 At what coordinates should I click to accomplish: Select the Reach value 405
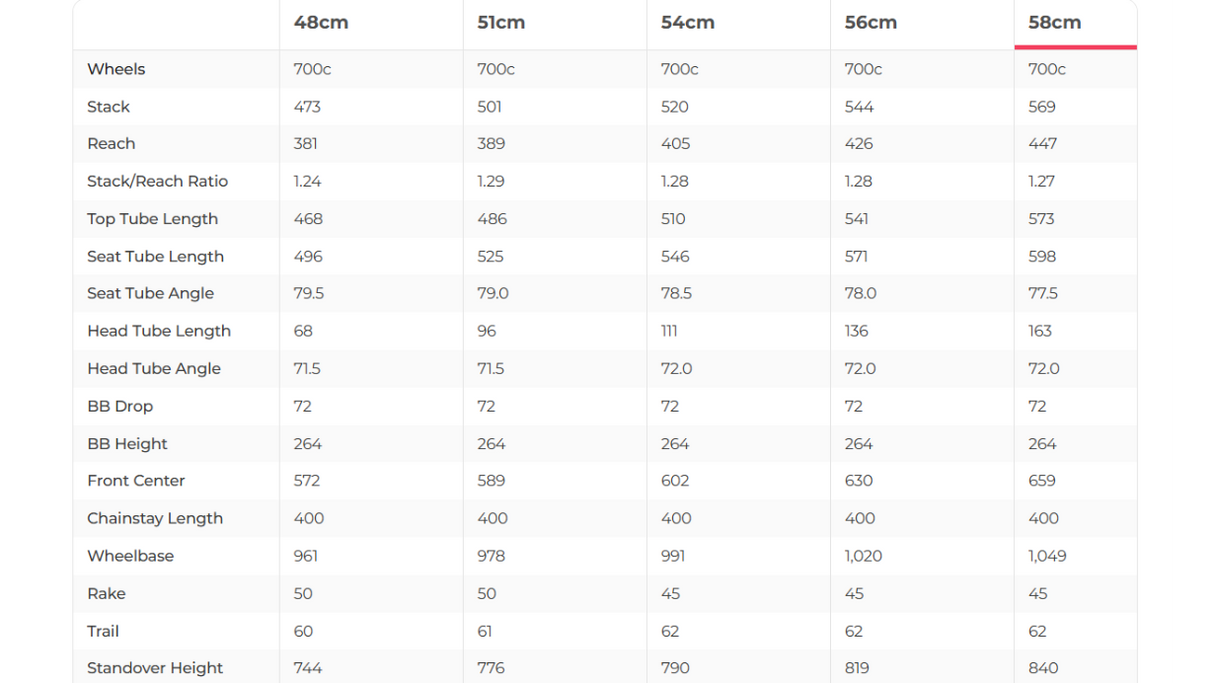[x=675, y=144]
